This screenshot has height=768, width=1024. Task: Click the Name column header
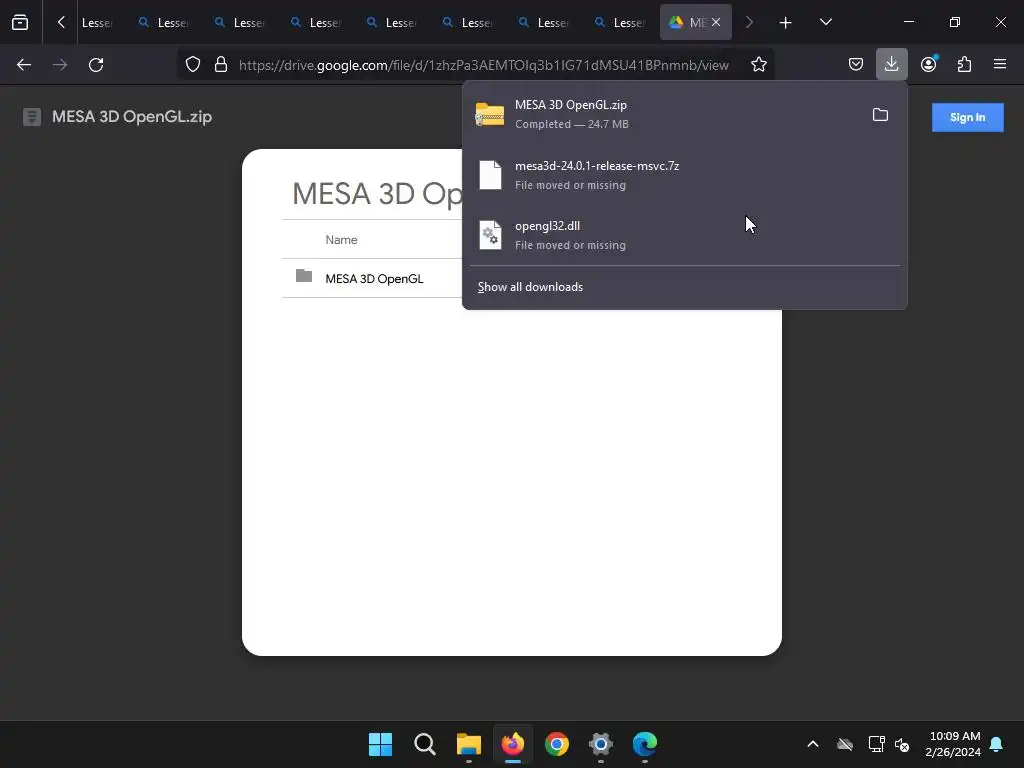pyautogui.click(x=341, y=240)
